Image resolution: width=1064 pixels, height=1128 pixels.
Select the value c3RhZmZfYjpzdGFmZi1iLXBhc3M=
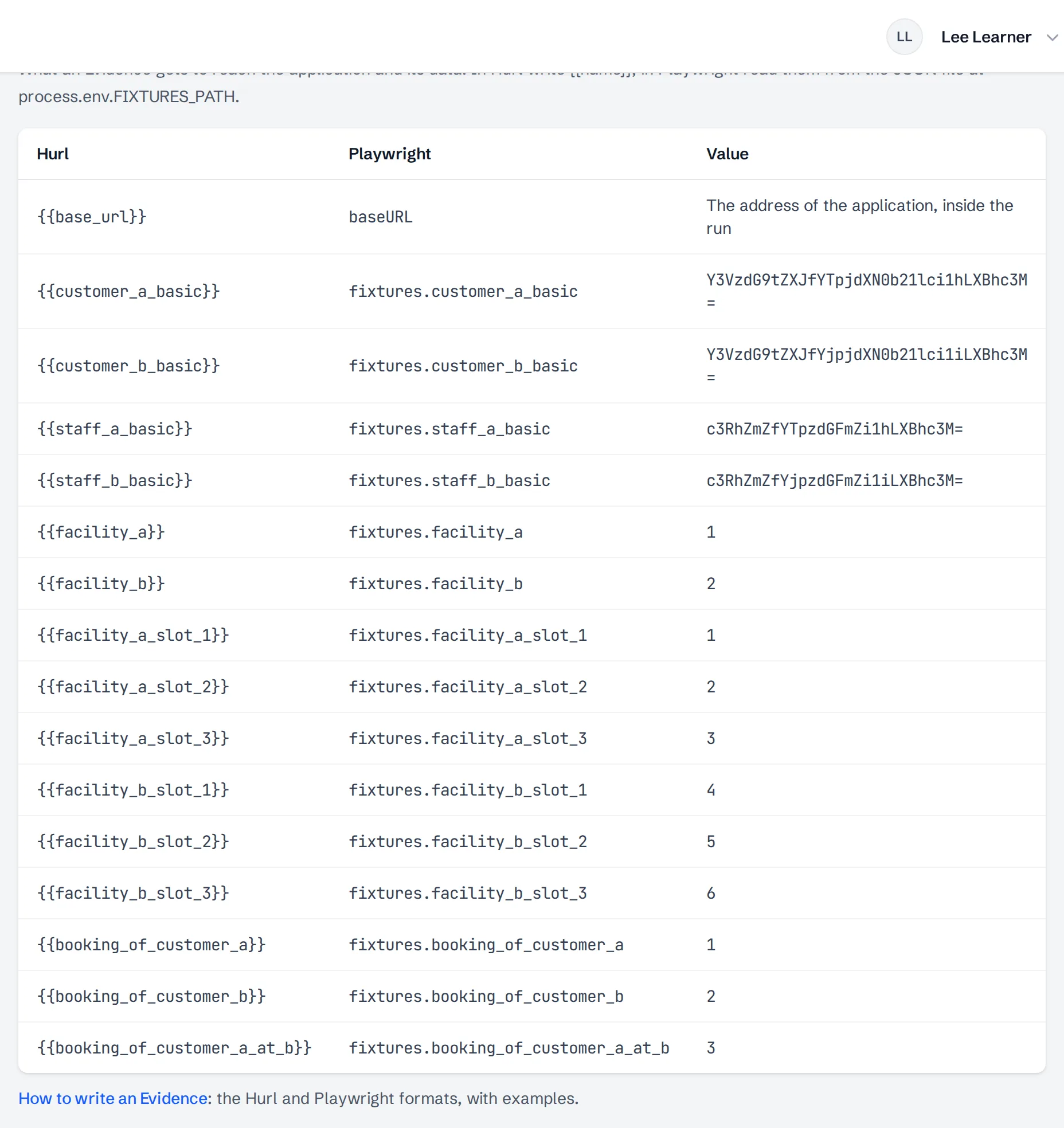coord(835,480)
